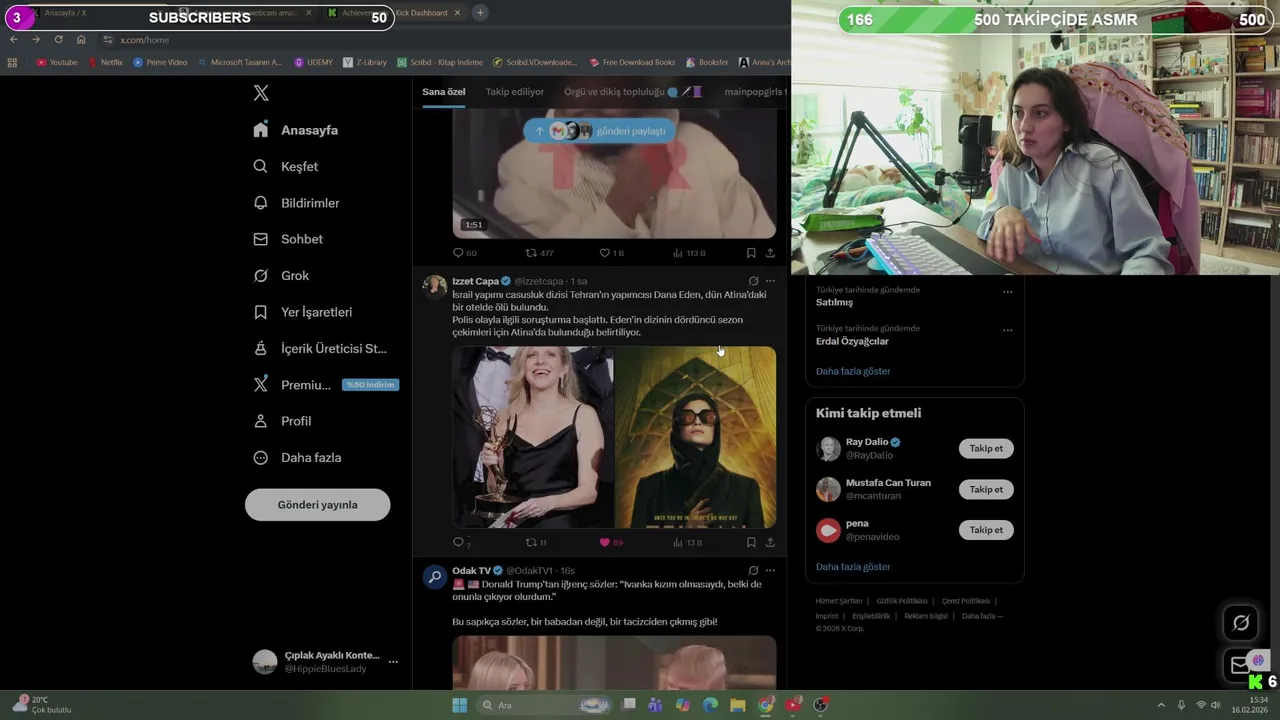This screenshot has height=720, width=1280.
Task: Click Daha fazla göster under trends
Action: coord(853,371)
